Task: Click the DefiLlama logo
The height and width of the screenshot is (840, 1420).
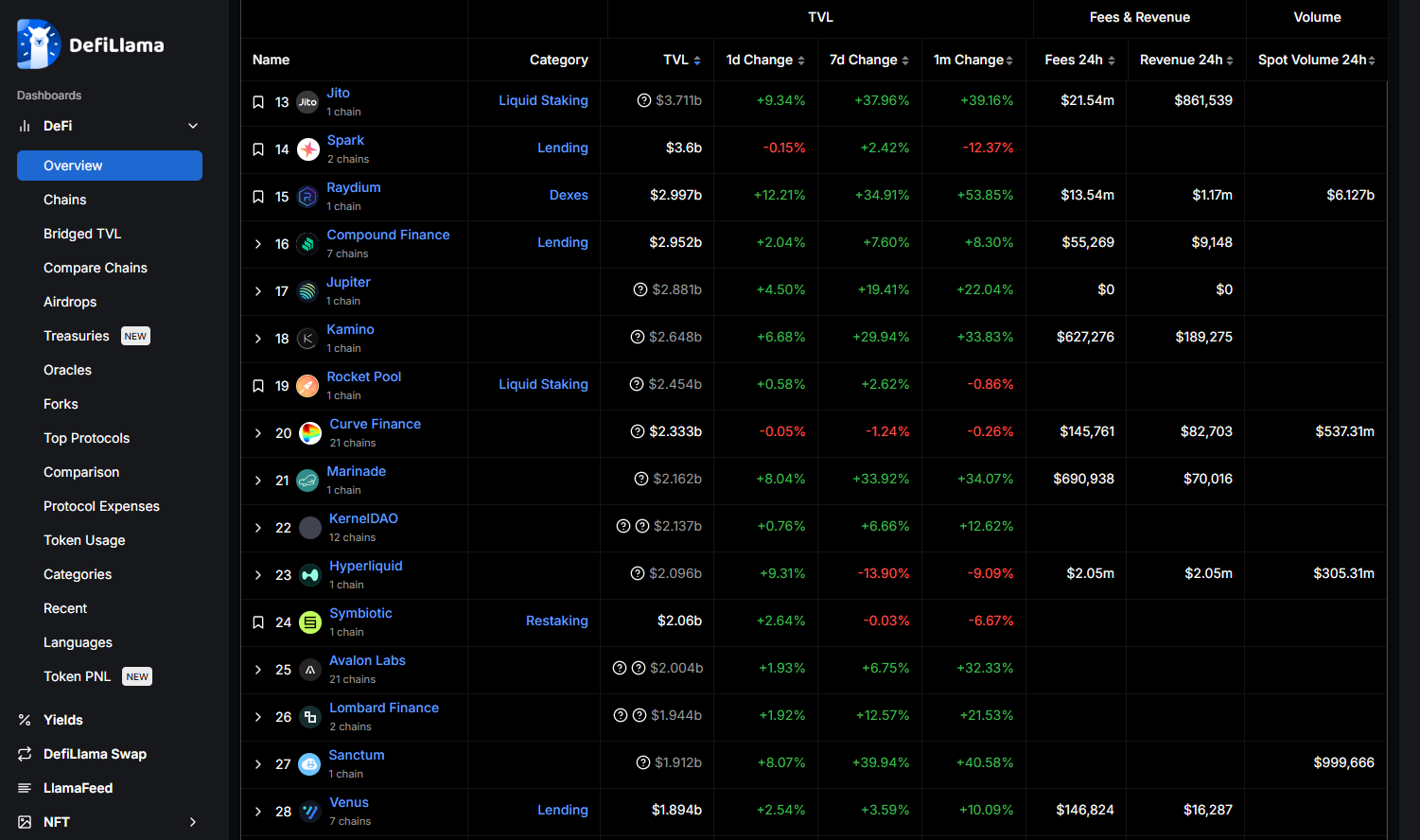Action: 91,44
